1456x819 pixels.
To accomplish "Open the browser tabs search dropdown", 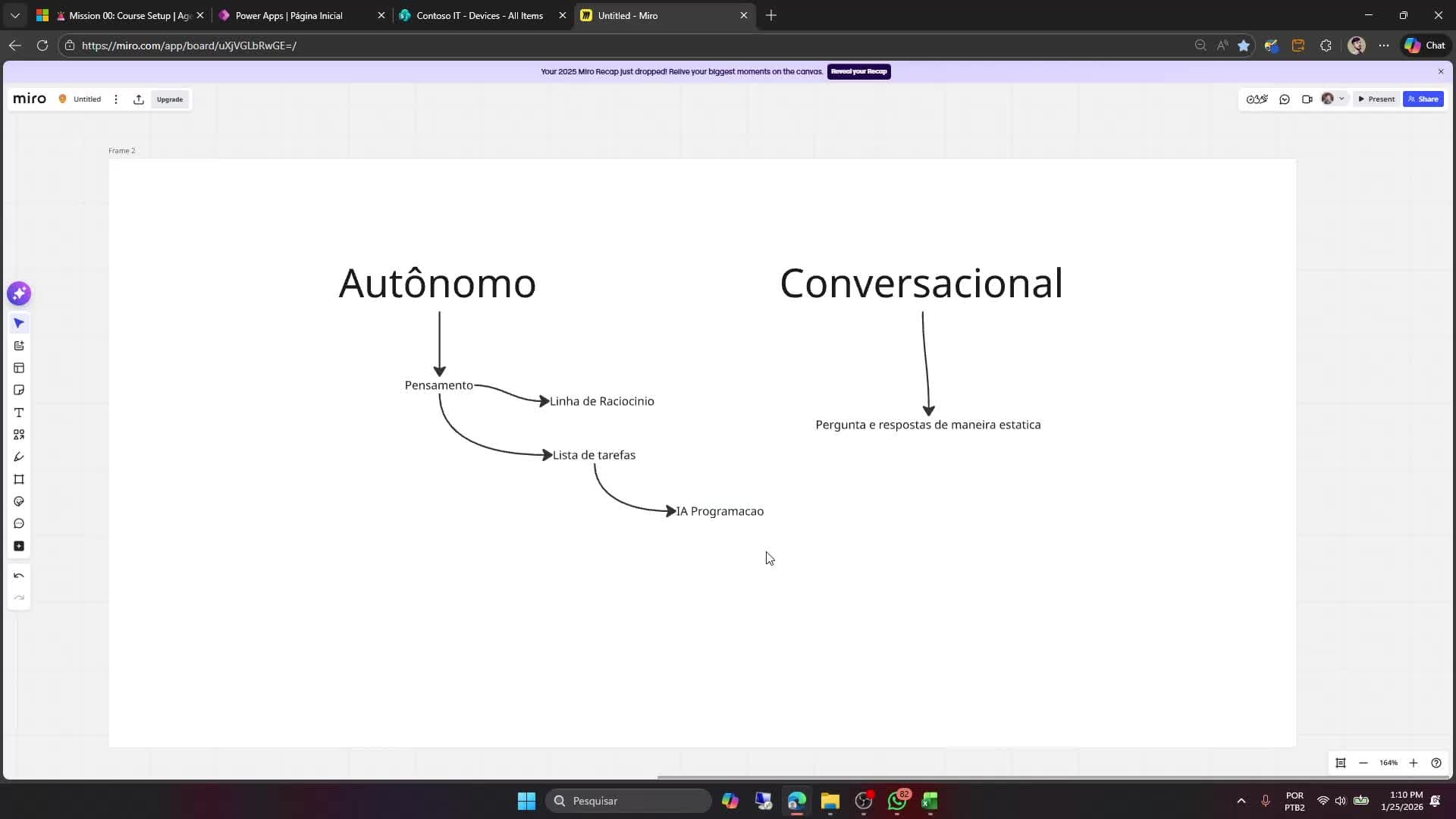I will pos(14,15).
